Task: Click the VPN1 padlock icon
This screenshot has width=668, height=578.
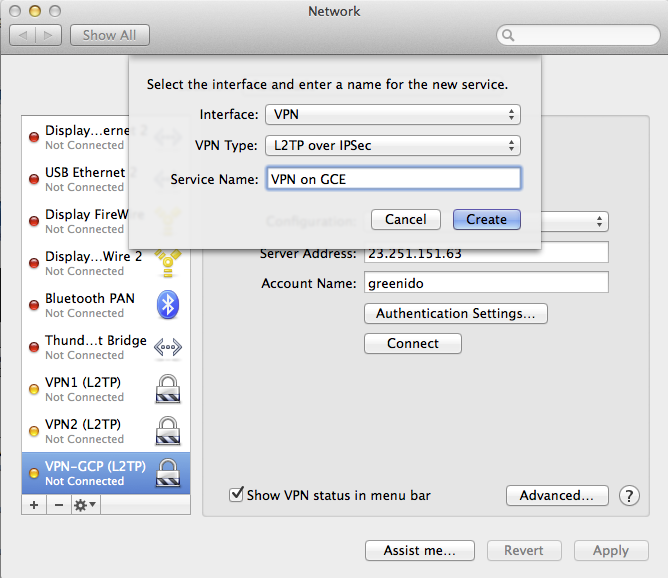Action: pyautogui.click(x=167, y=389)
